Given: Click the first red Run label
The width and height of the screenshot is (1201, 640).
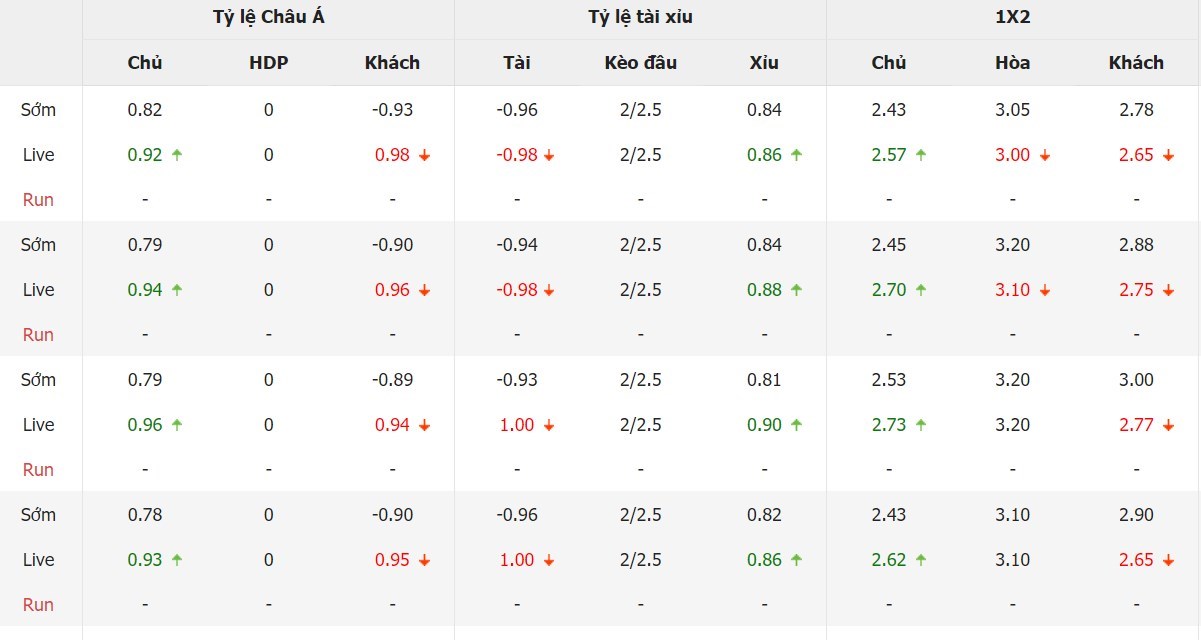Looking at the screenshot, I should click(38, 200).
